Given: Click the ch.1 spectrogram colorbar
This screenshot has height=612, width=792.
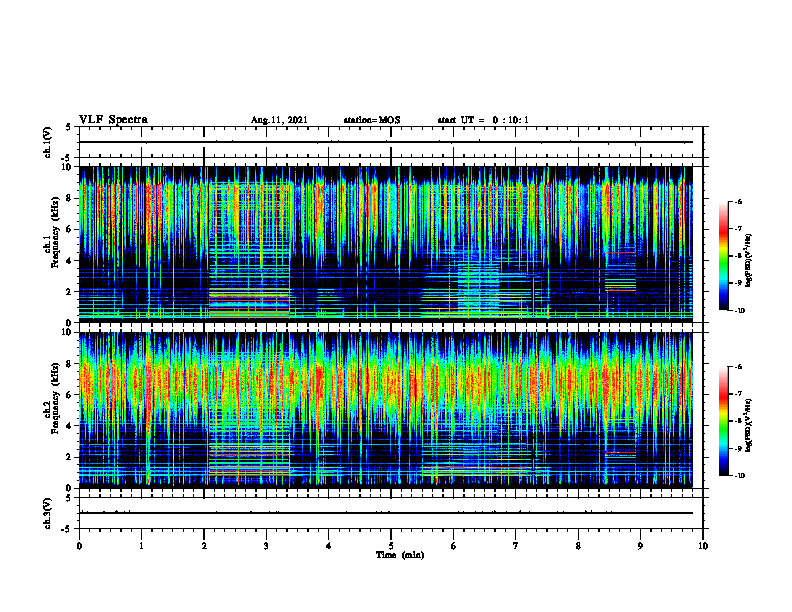Looking at the screenshot, I should click(724, 256).
